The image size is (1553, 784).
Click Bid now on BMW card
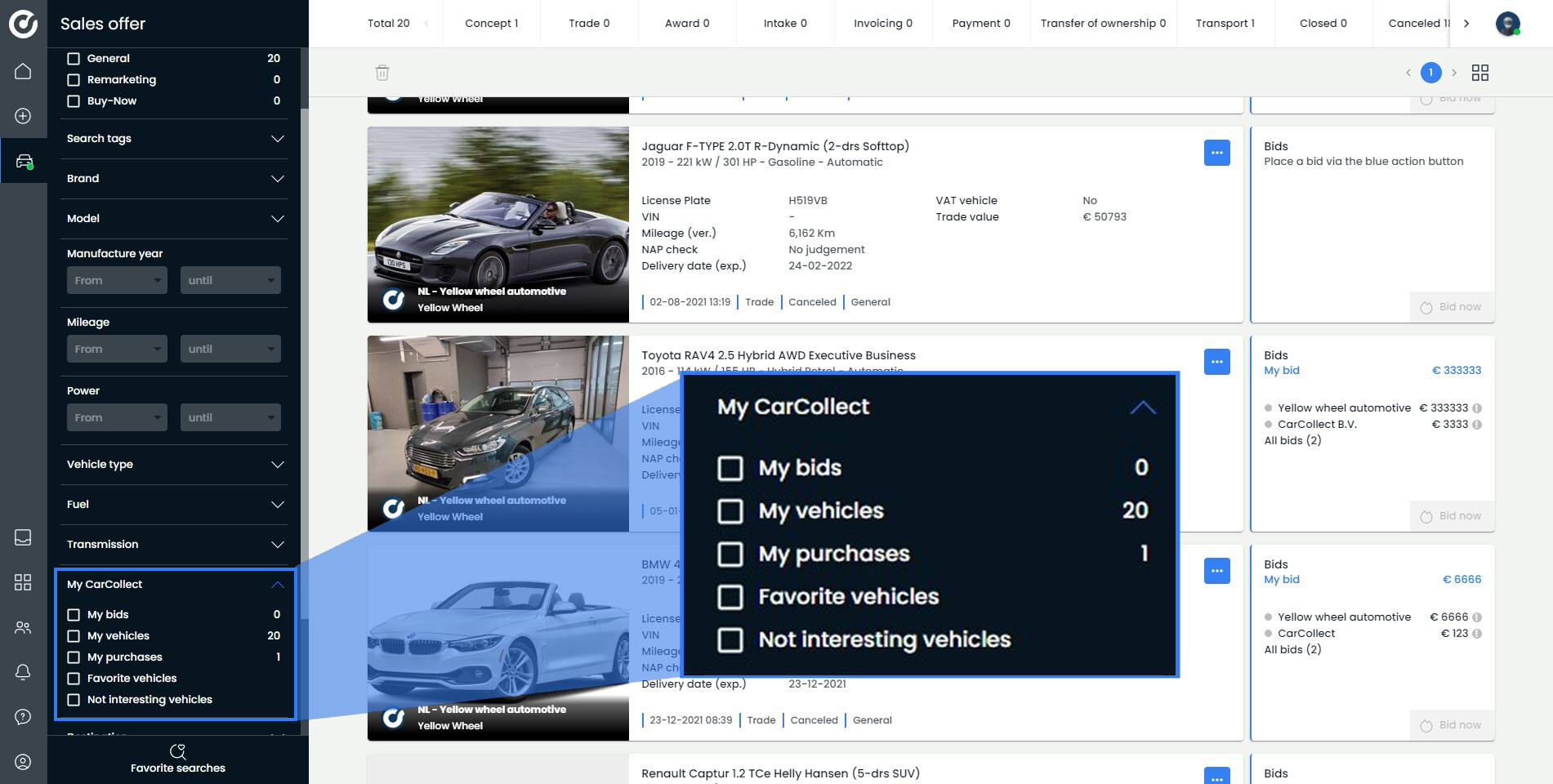[1451, 725]
